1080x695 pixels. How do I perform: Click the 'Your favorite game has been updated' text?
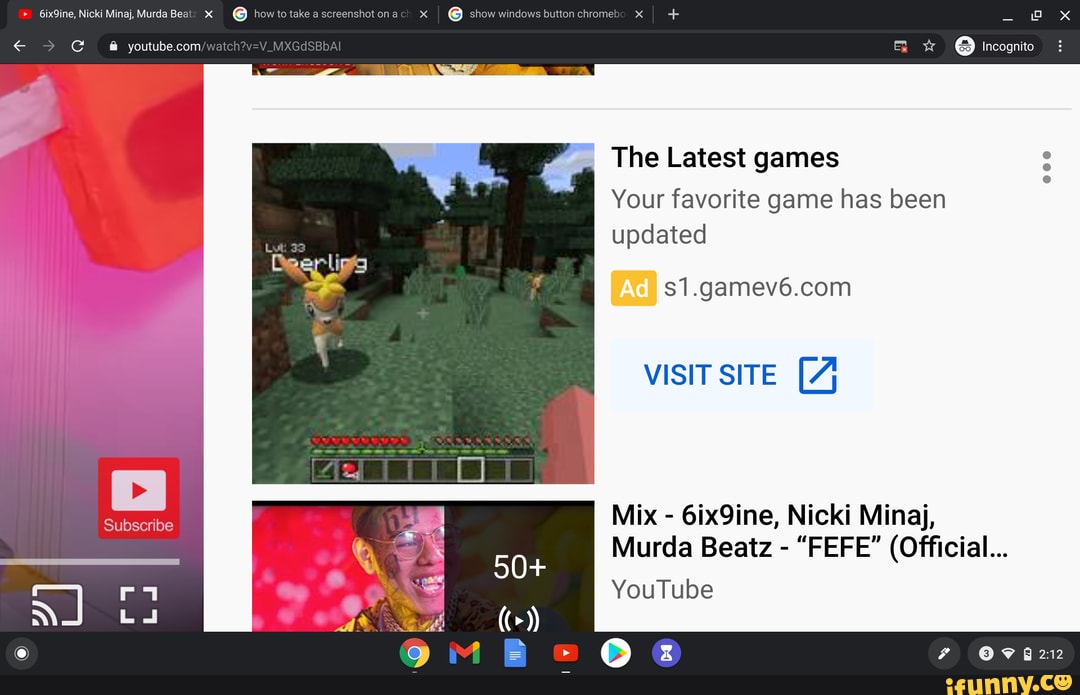click(778, 217)
